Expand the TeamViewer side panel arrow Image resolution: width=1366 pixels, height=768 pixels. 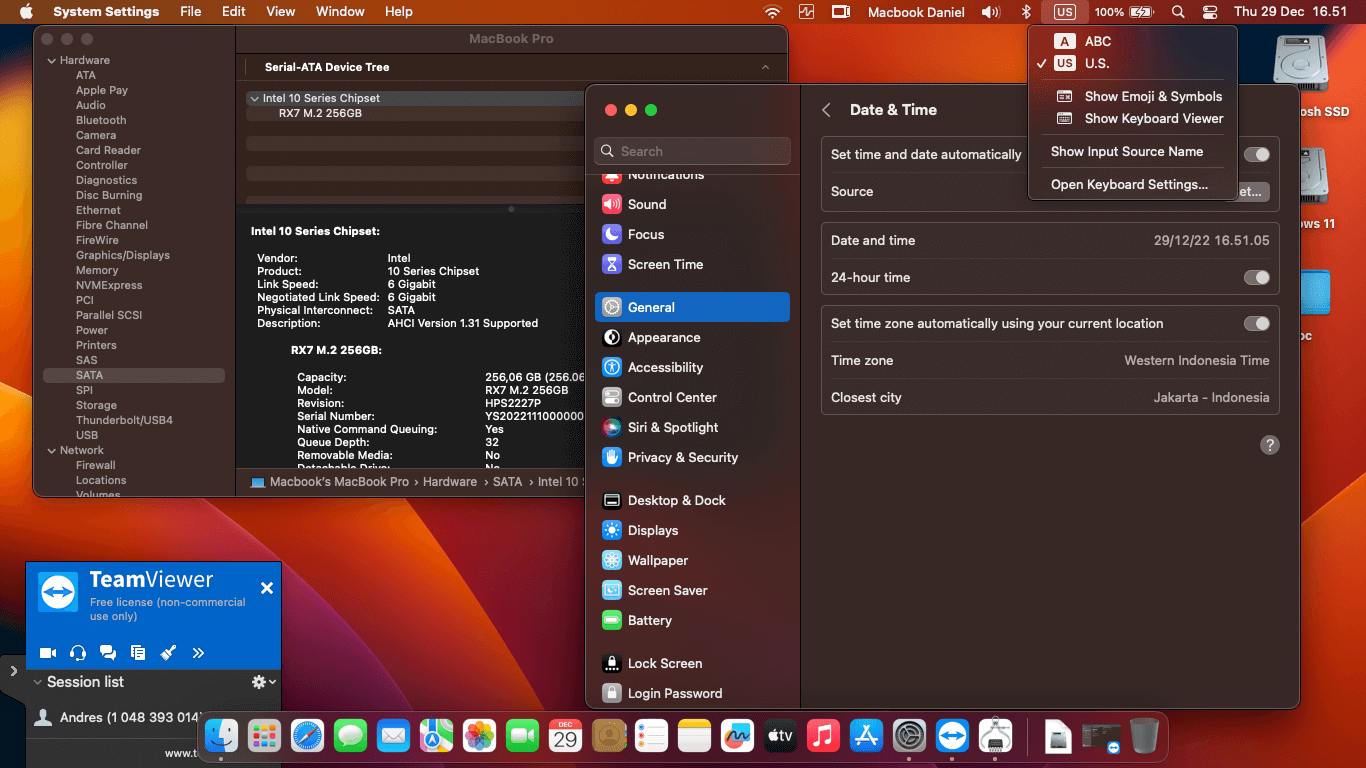click(13, 671)
